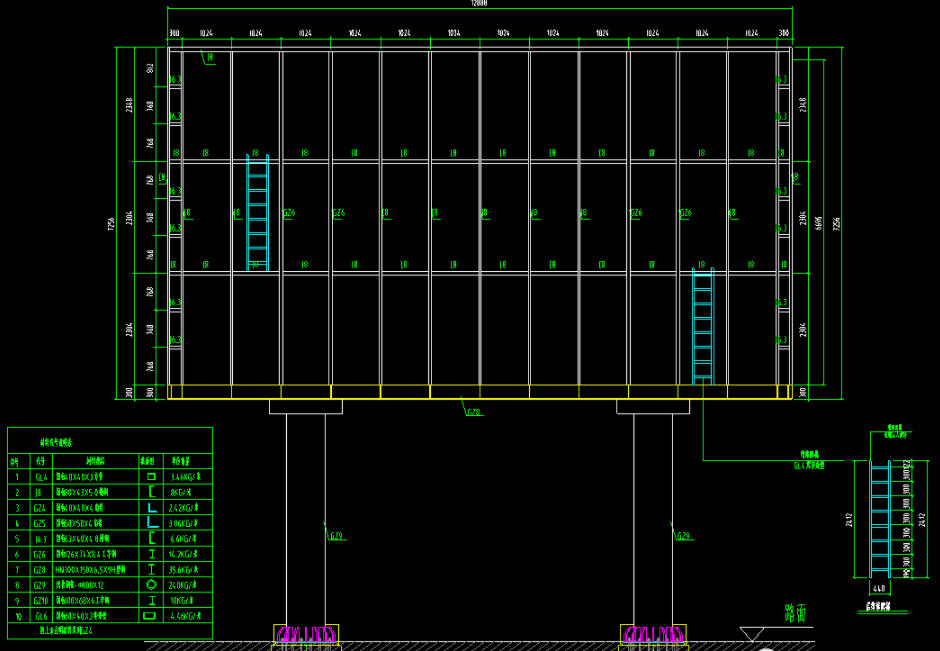This screenshot has height=651, width=940.
Task: Select the cyan ladder in upper-left frame bay
Action: [x=258, y=212]
